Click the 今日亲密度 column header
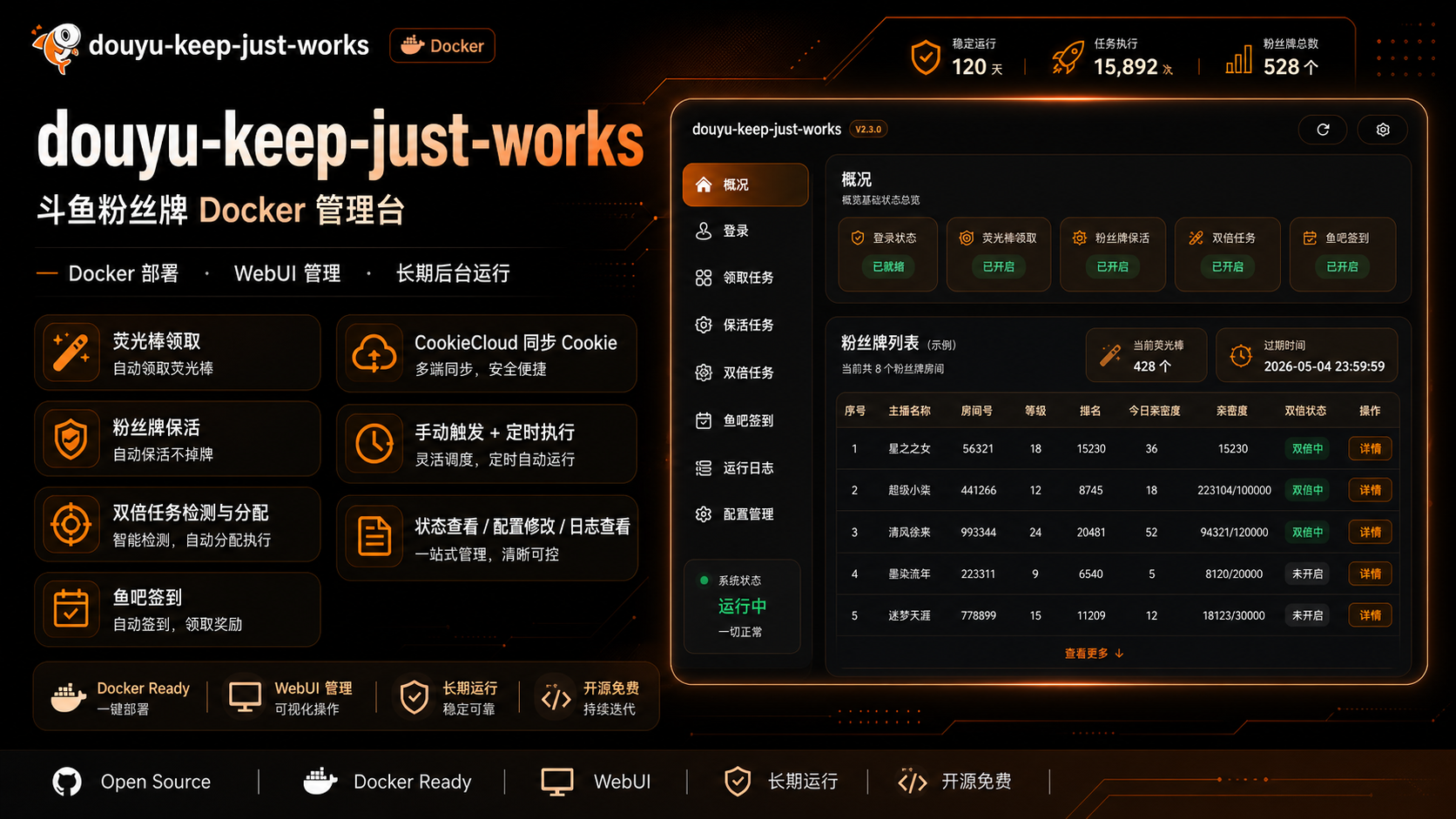The width and height of the screenshot is (1456, 819). click(1154, 411)
